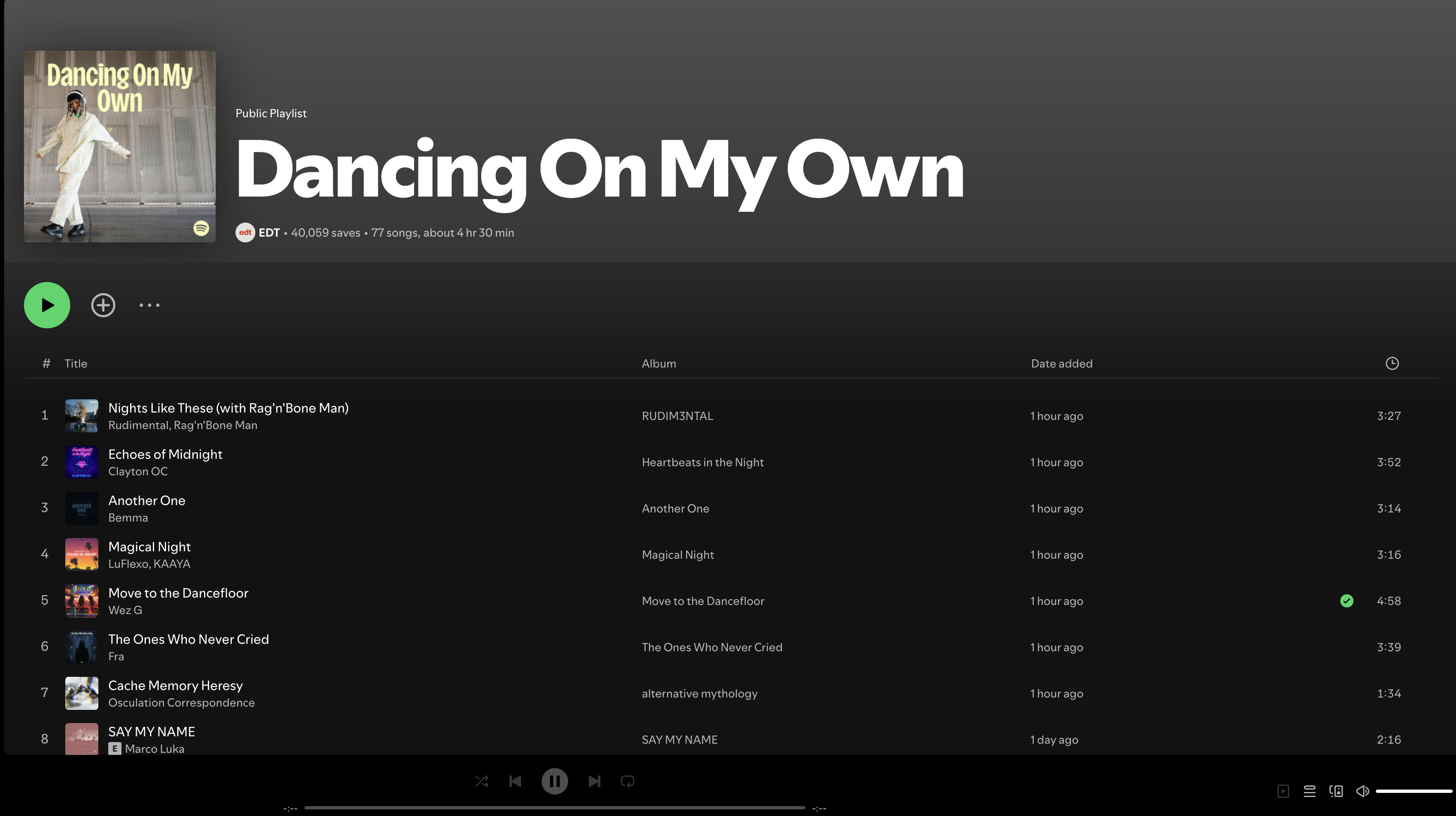The image size is (1456, 816).
Task: Toggle shuffle mode
Action: click(x=482, y=781)
